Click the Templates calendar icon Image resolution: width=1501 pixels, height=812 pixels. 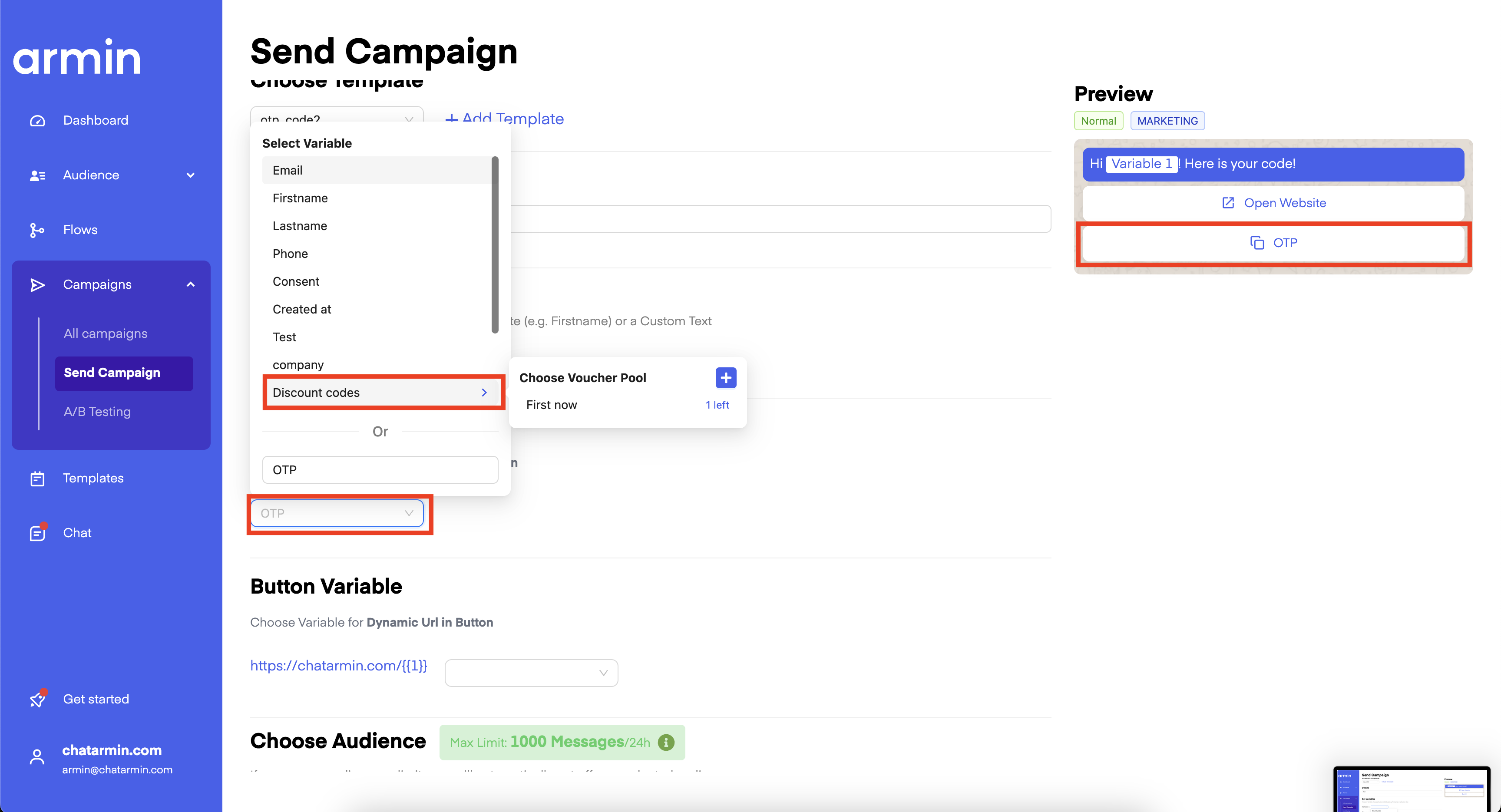tap(37, 479)
